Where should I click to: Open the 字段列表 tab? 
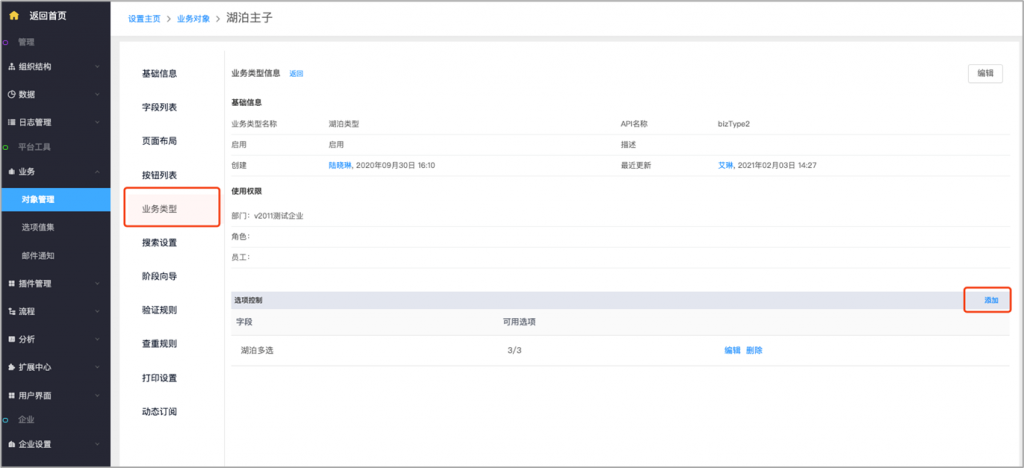click(x=159, y=107)
